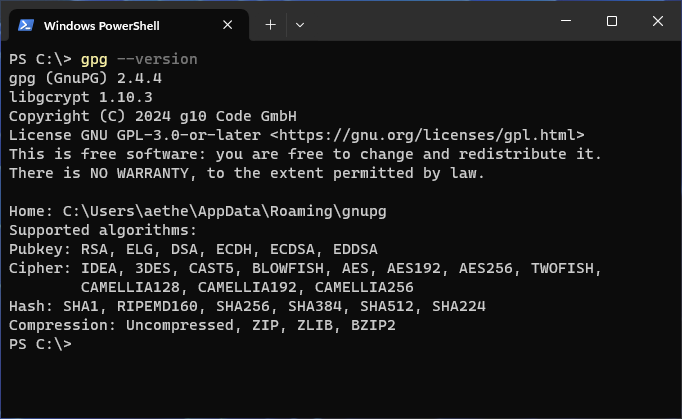Close the terminal window

point(658,20)
